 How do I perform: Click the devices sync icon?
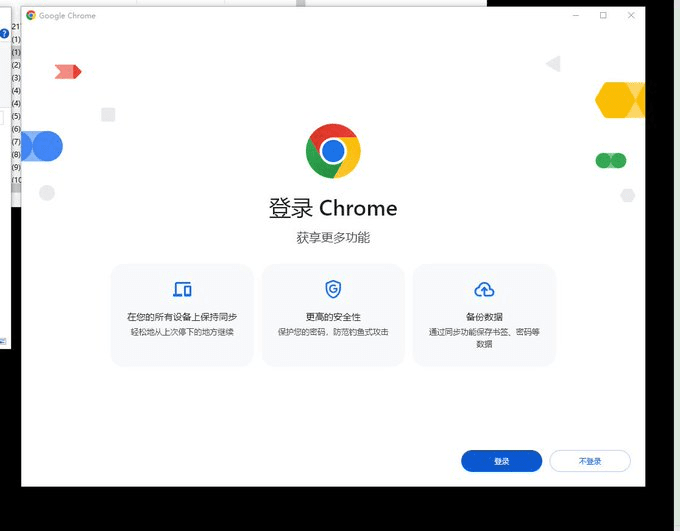pyautogui.click(x=182, y=289)
